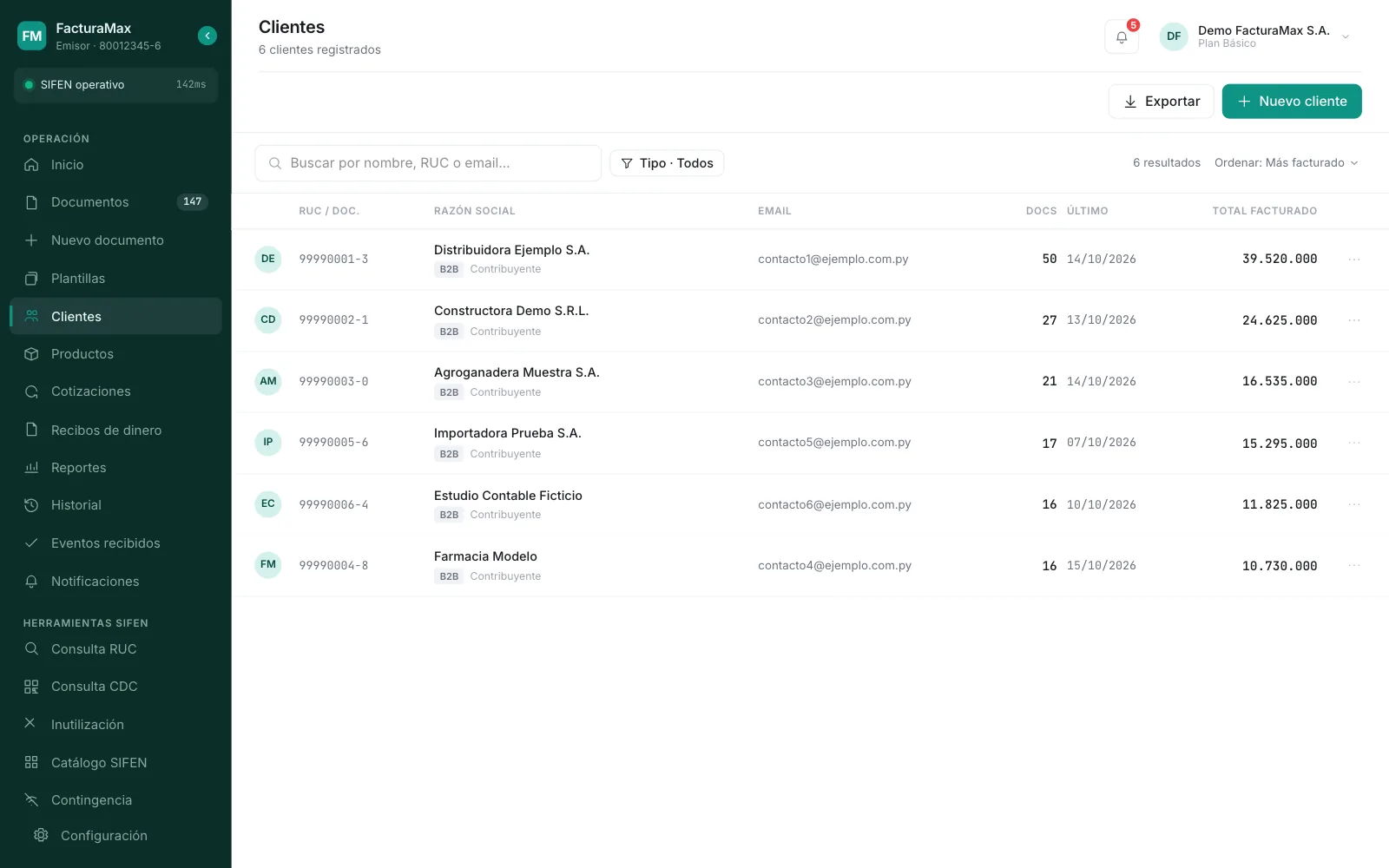This screenshot has width=1389, height=868.
Task: Open the Tipo · Todos filter dropdown
Action: click(667, 163)
